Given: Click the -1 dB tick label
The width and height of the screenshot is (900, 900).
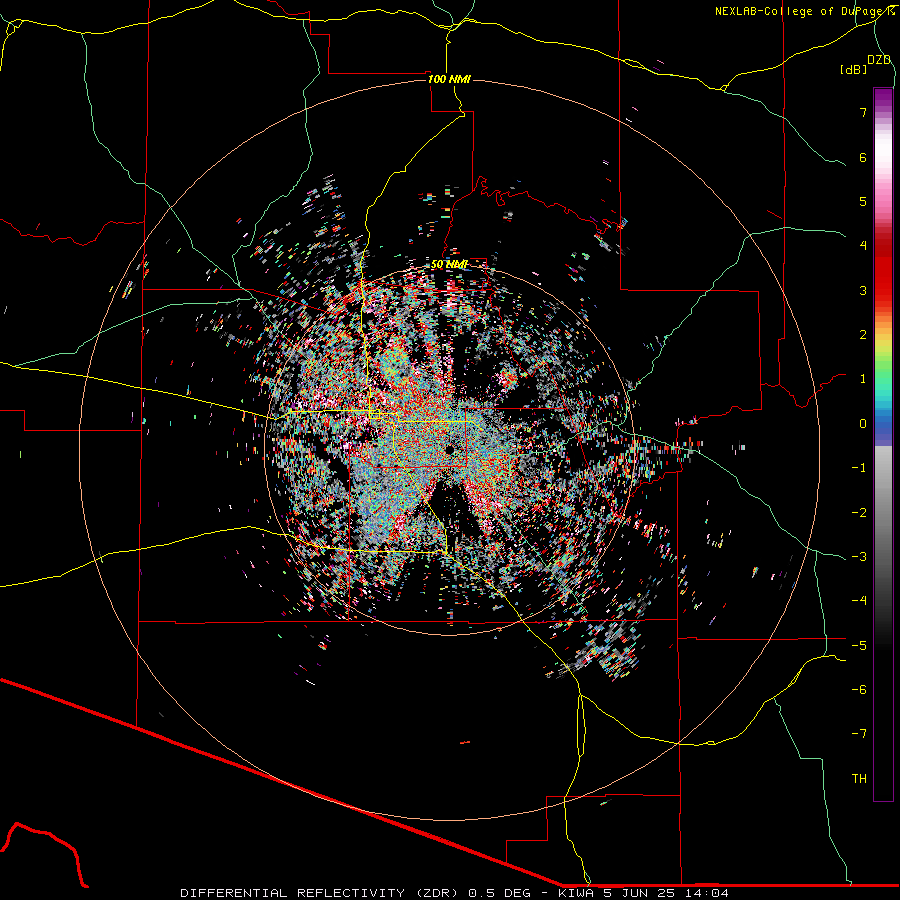Looking at the screenshot, I should click(859, 468).
